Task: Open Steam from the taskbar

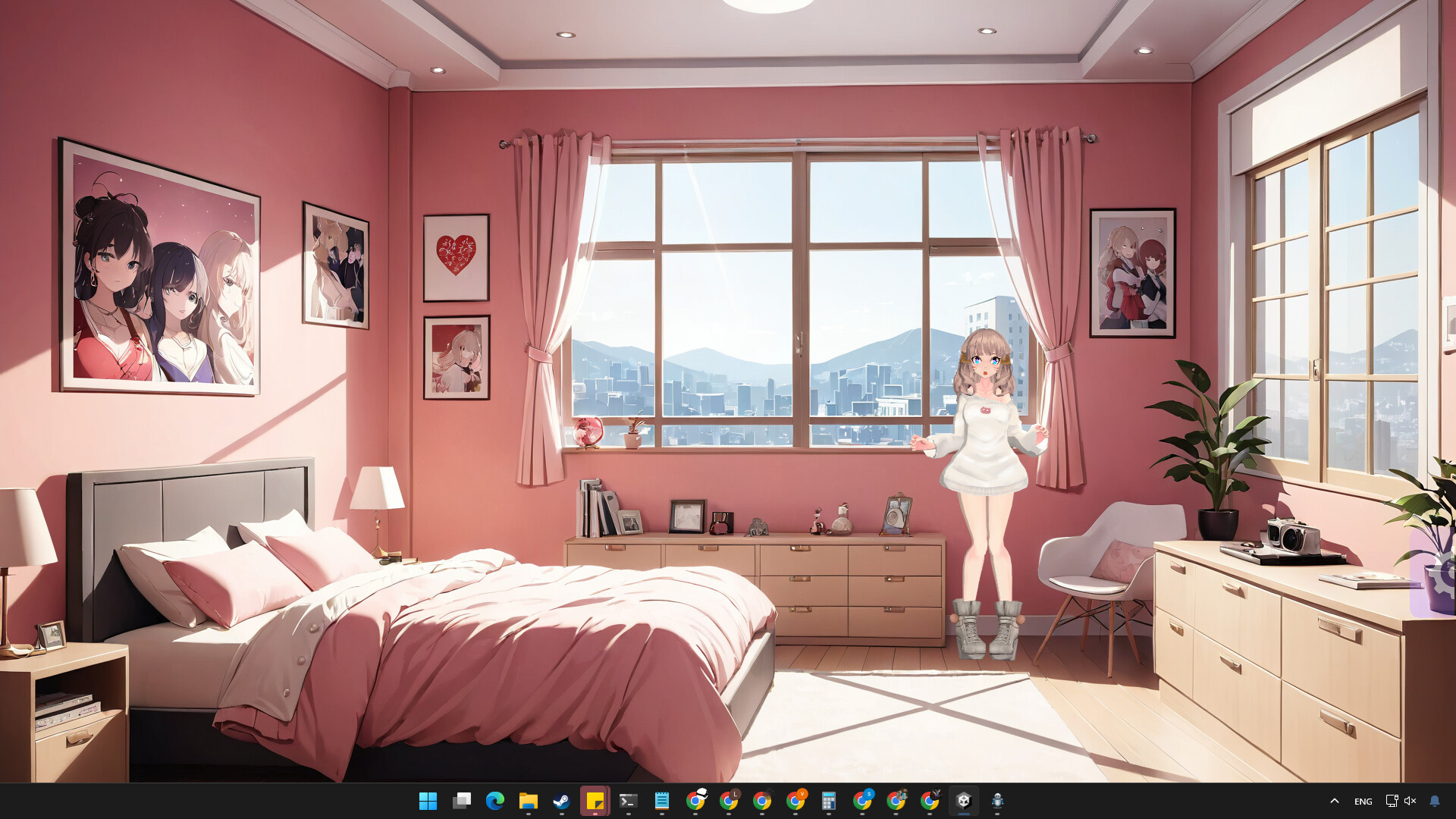Action: pos(561,802)
